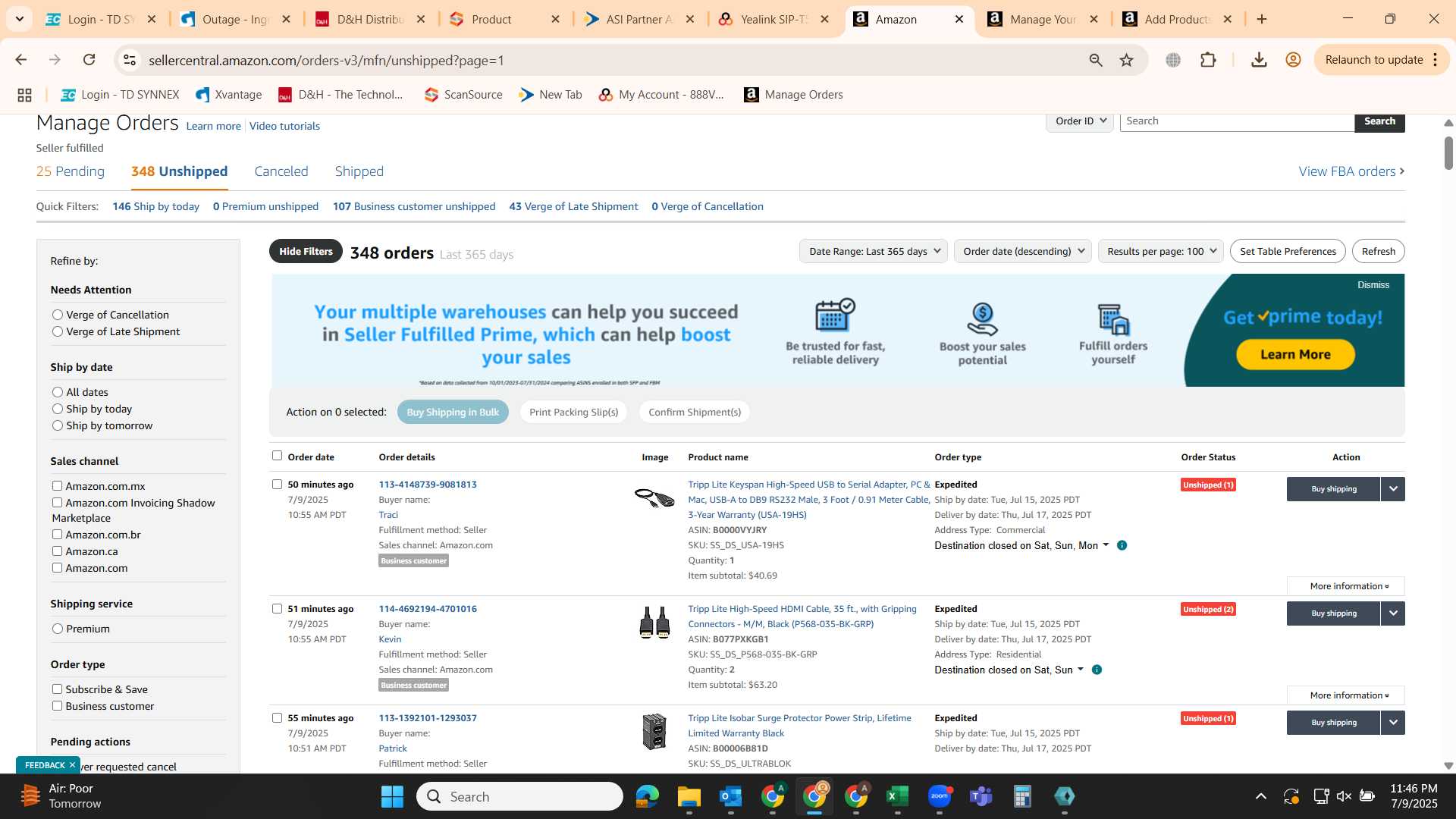This screenshot has width=1456, height=819.
Task: Click Learn More on Prime banner
Action: pyautogui.click(x=1295, y=354)
